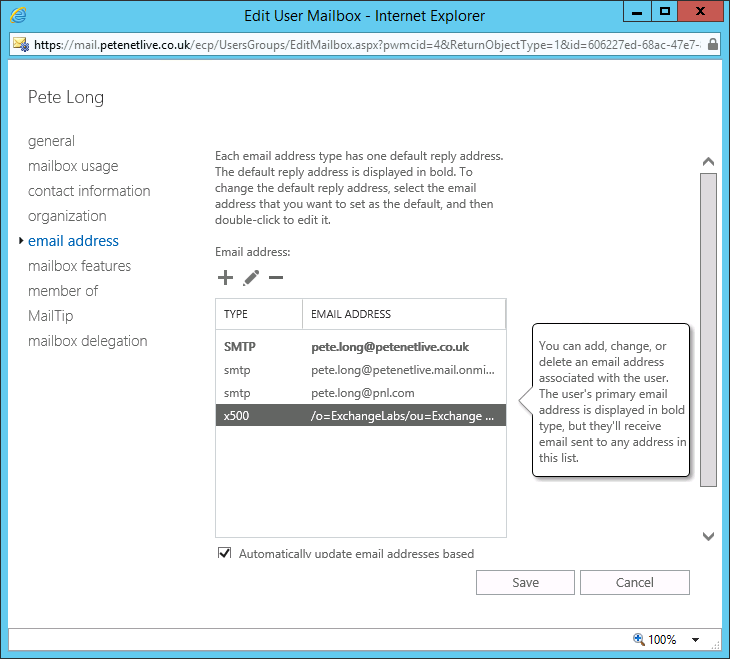
Task: Remove selected email address with minus icon
Action: (x=276, y=278)
